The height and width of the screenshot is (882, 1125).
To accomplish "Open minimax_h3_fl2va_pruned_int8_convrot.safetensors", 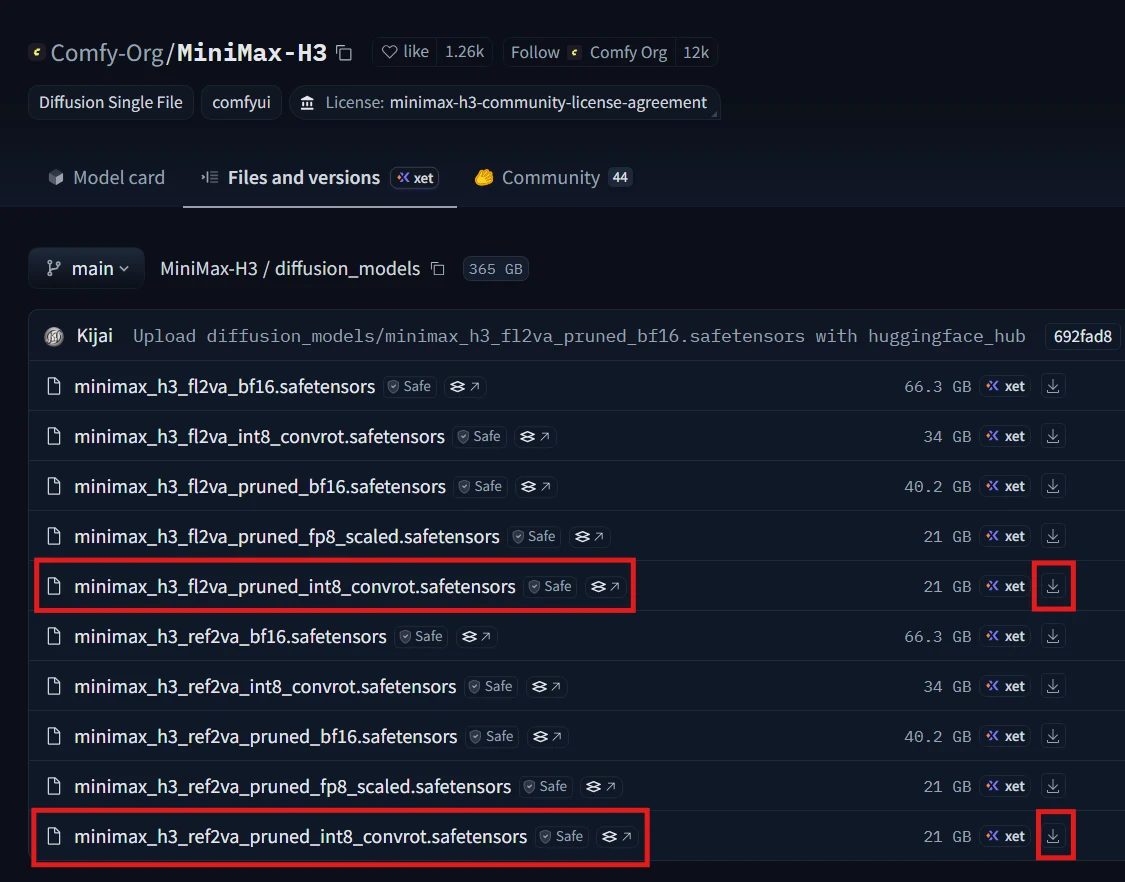I will point(295,586).
